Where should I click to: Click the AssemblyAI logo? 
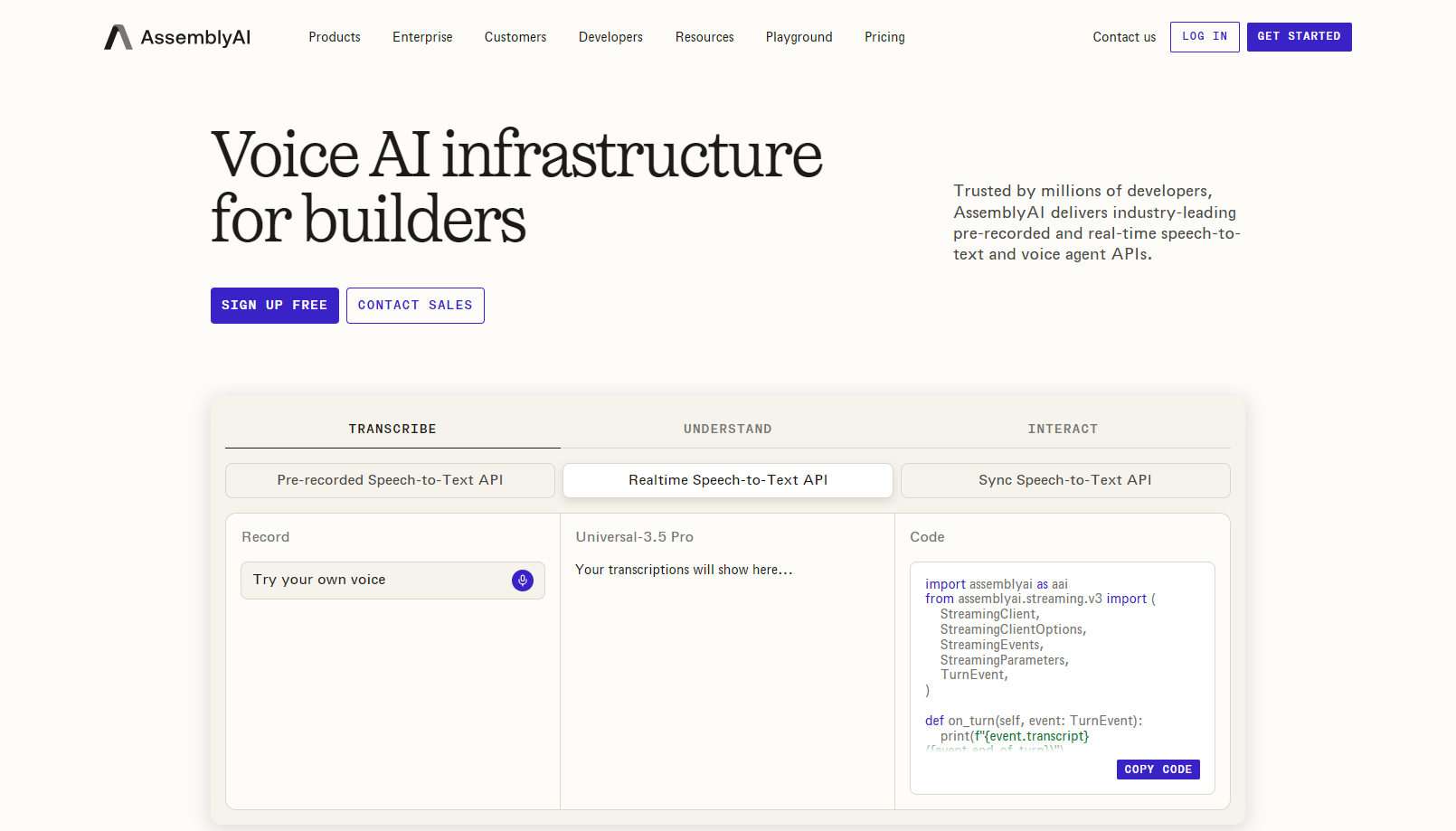[x=177, y=37]
